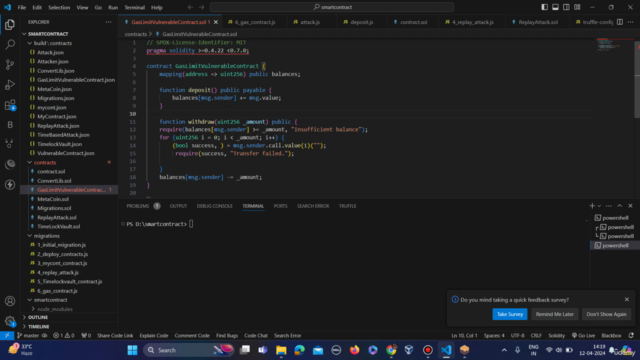Open Visual Studio Code from the taskbar
Screen dimensions: 640x360
(x=446, y=350)
